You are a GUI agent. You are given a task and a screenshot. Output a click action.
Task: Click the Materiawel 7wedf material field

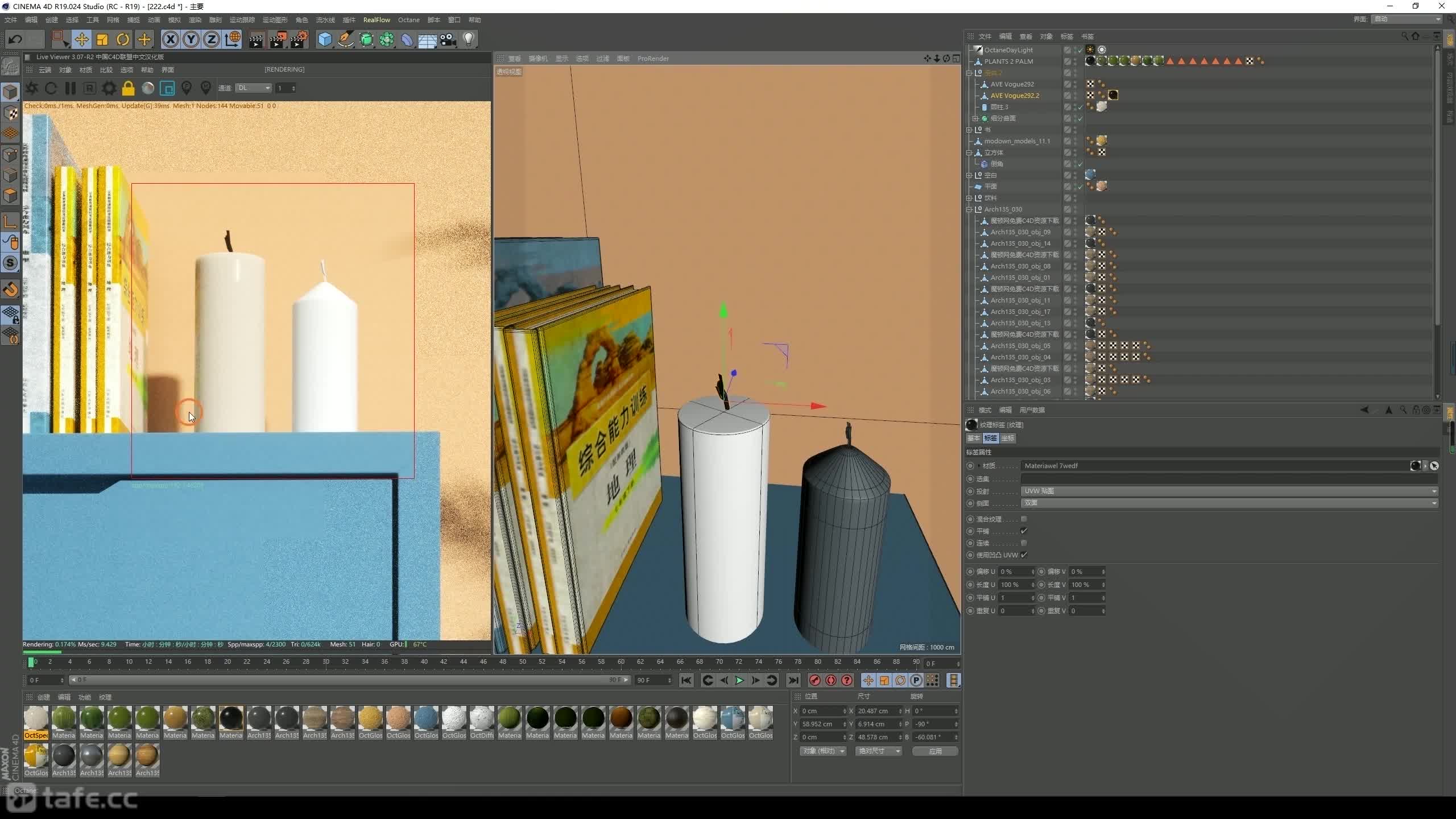[1215, 466]
